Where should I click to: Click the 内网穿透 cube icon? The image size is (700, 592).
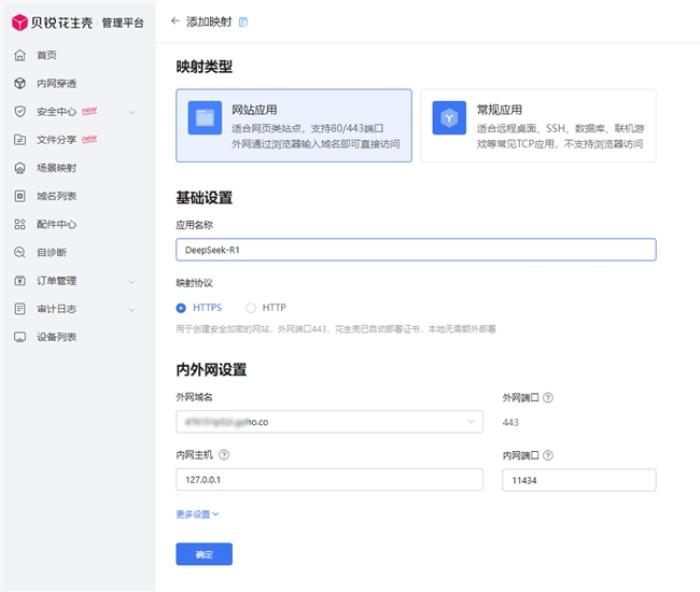click(20, 83)
